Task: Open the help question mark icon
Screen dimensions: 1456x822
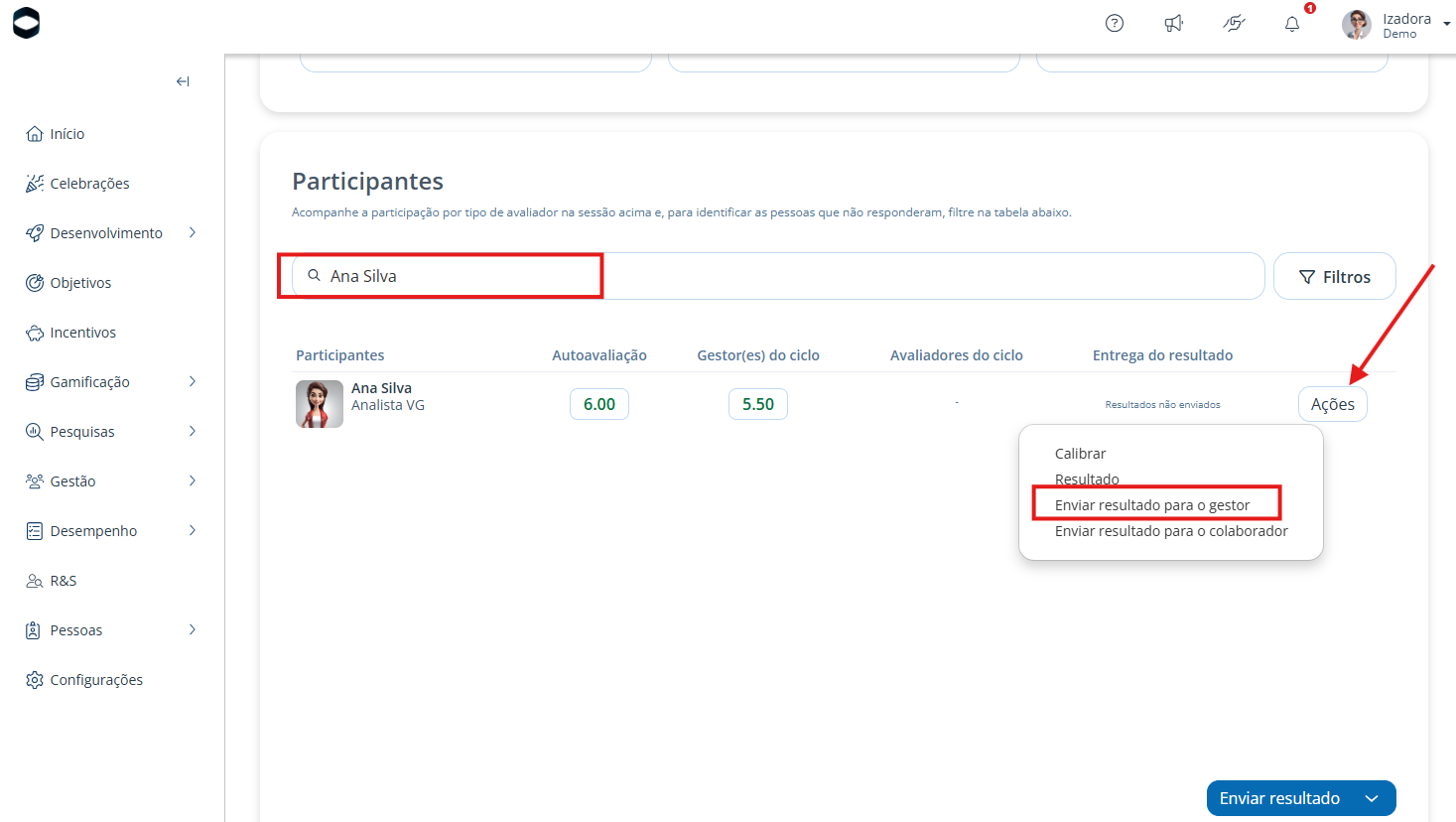Action: (x=1115, y=23)
